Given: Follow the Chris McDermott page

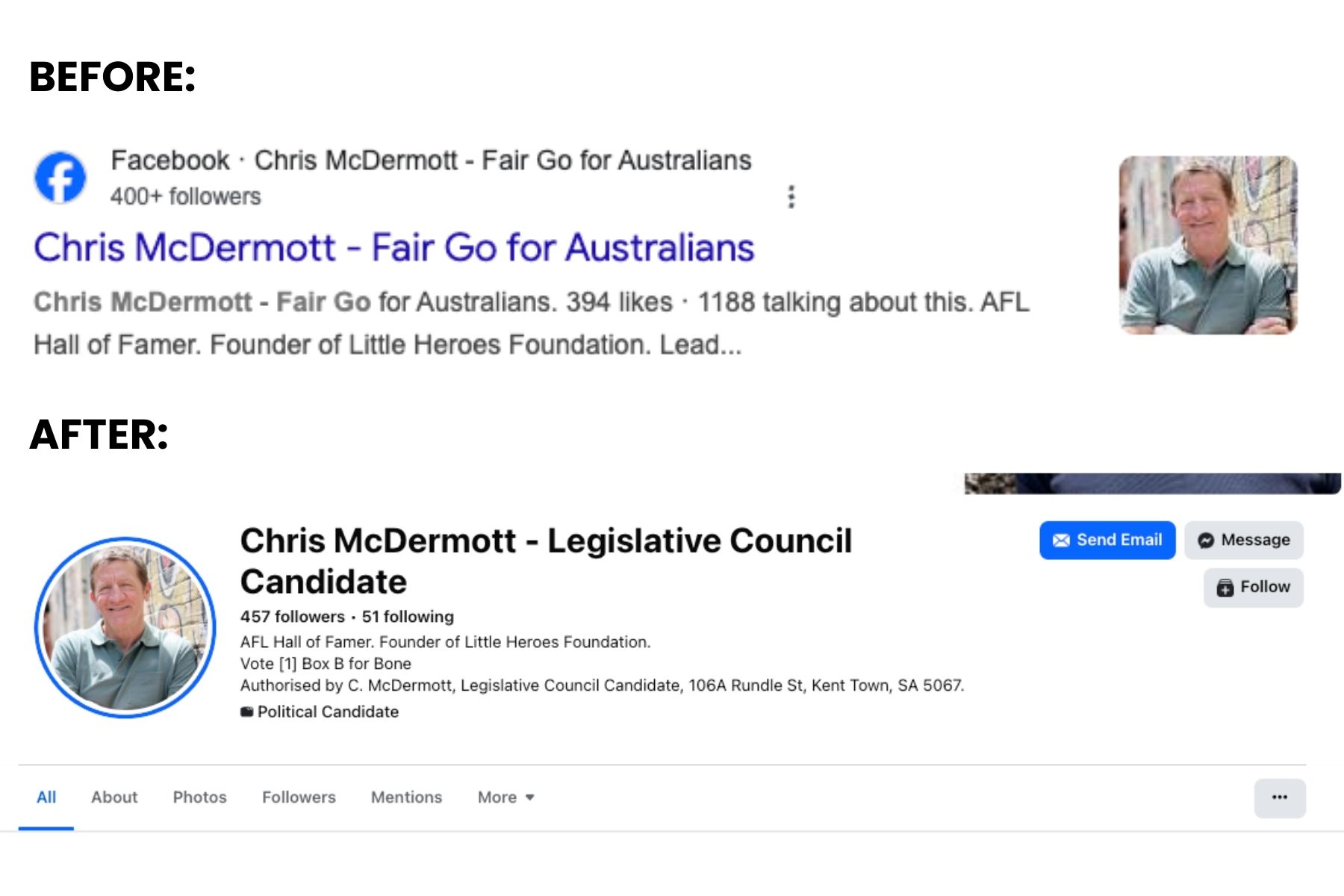Looking at the screenshot, I should [x=1254, y=587].
